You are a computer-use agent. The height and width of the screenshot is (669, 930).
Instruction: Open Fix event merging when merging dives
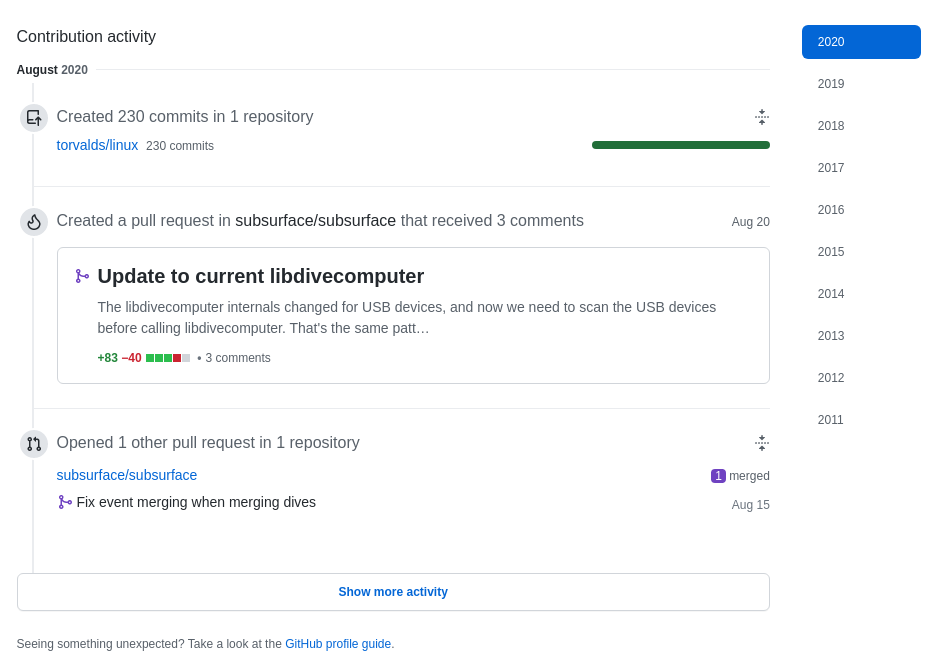click(196, 502)
